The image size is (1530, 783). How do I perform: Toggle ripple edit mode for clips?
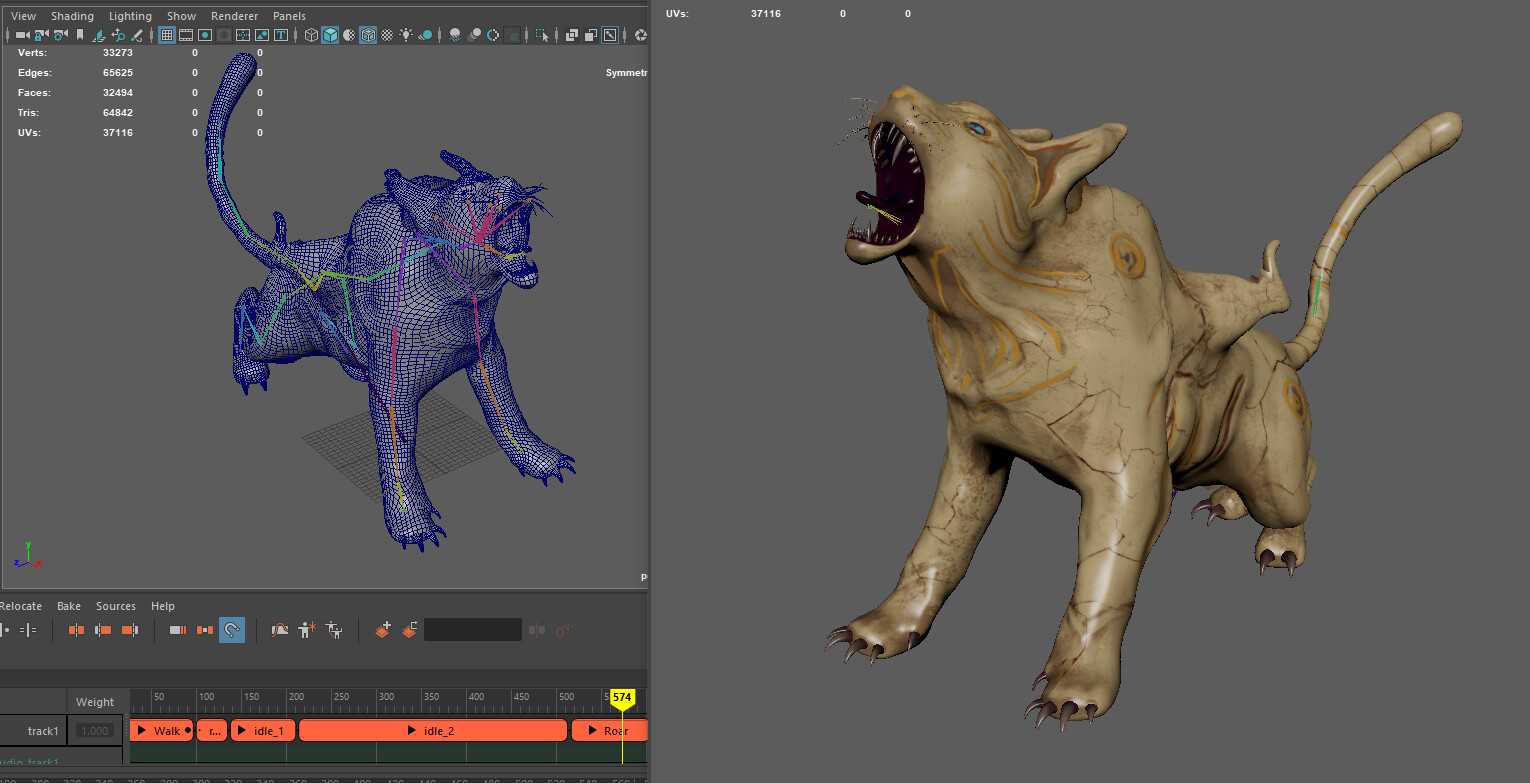click(x=177, y=630)
